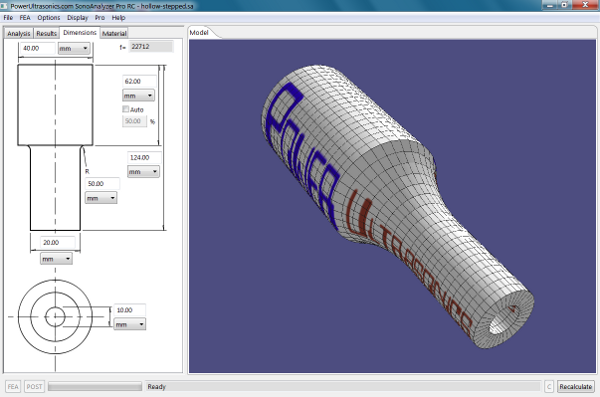Expand the unit dropdown under 124.00 length
The width and height of the screenshot is (600, 397).
click(x=143, y=172)
